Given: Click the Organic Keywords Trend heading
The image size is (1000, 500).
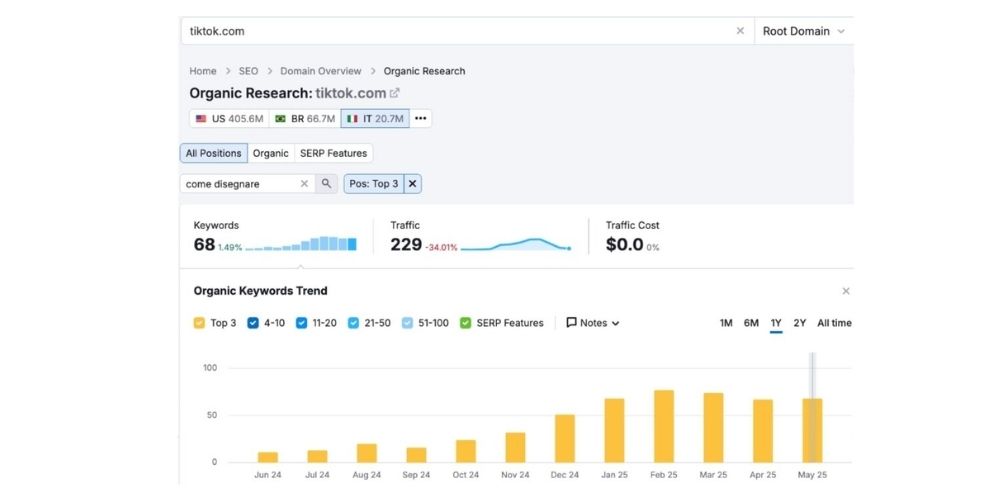Looking at the screenshot, I should point(260,291).
